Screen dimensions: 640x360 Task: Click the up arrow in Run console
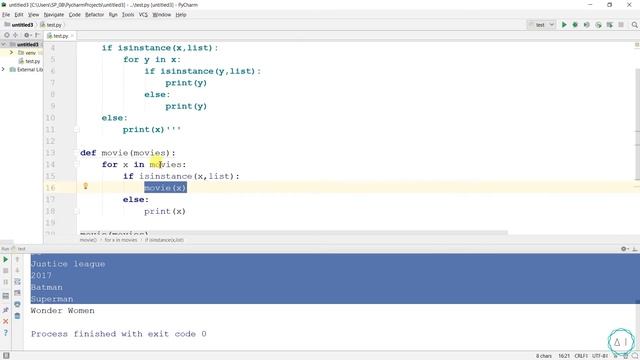coord(17,260)
